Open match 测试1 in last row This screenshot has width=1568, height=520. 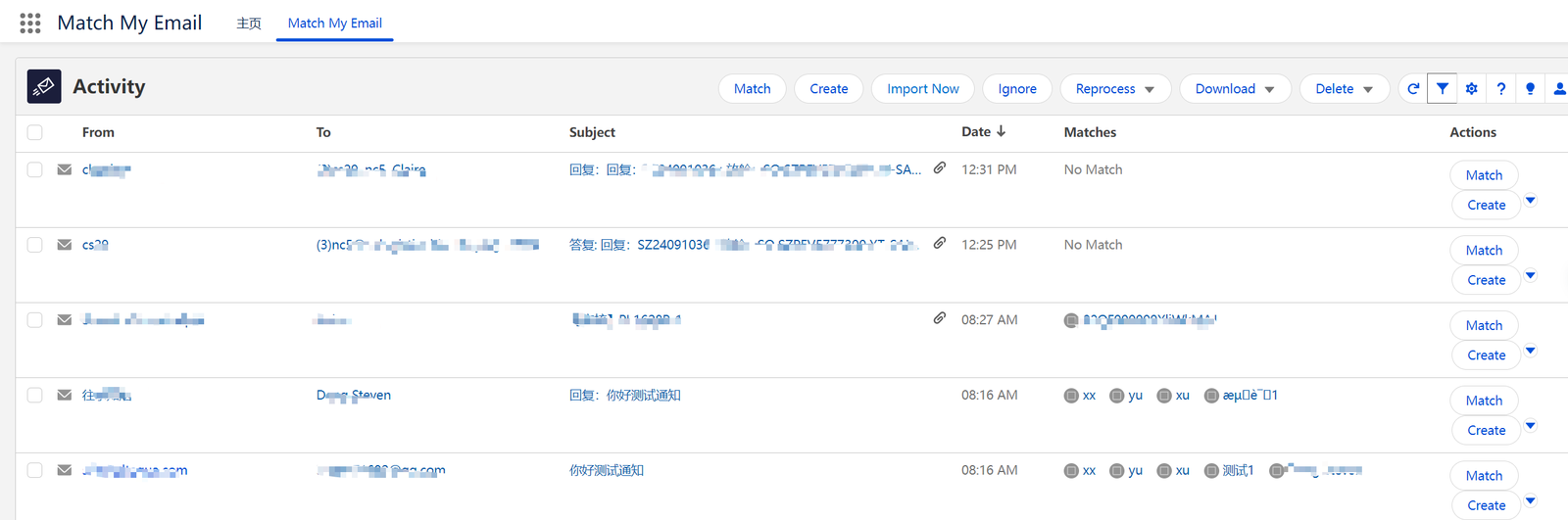coord(1238,471)
